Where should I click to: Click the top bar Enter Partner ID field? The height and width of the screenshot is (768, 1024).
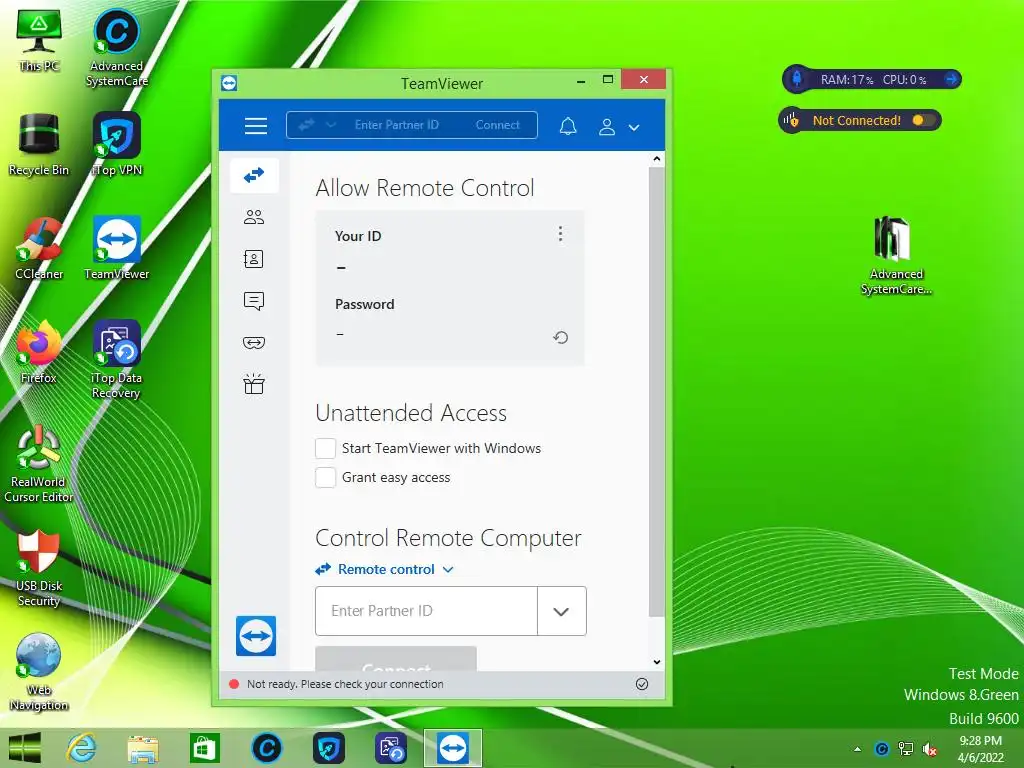click(397, 125)
